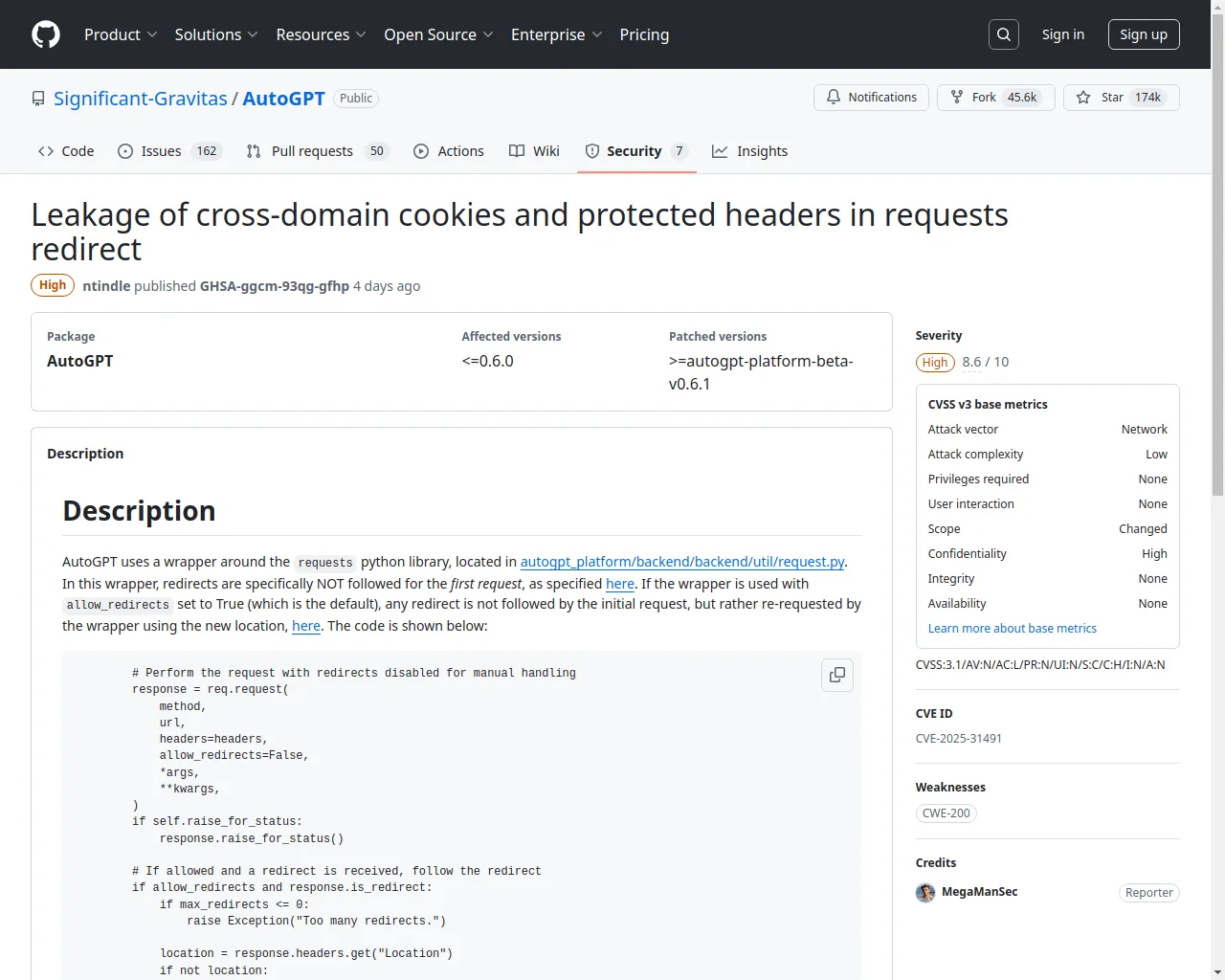
Task: Switch to the Actions tab
Action: pyautogui.click(x=449, y=151)
